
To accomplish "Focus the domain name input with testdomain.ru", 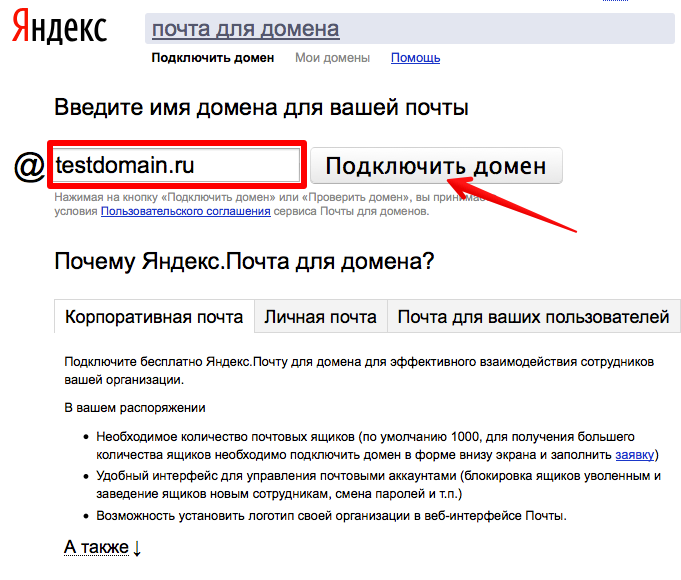I will pyautogui.click(x=175, y=165).
